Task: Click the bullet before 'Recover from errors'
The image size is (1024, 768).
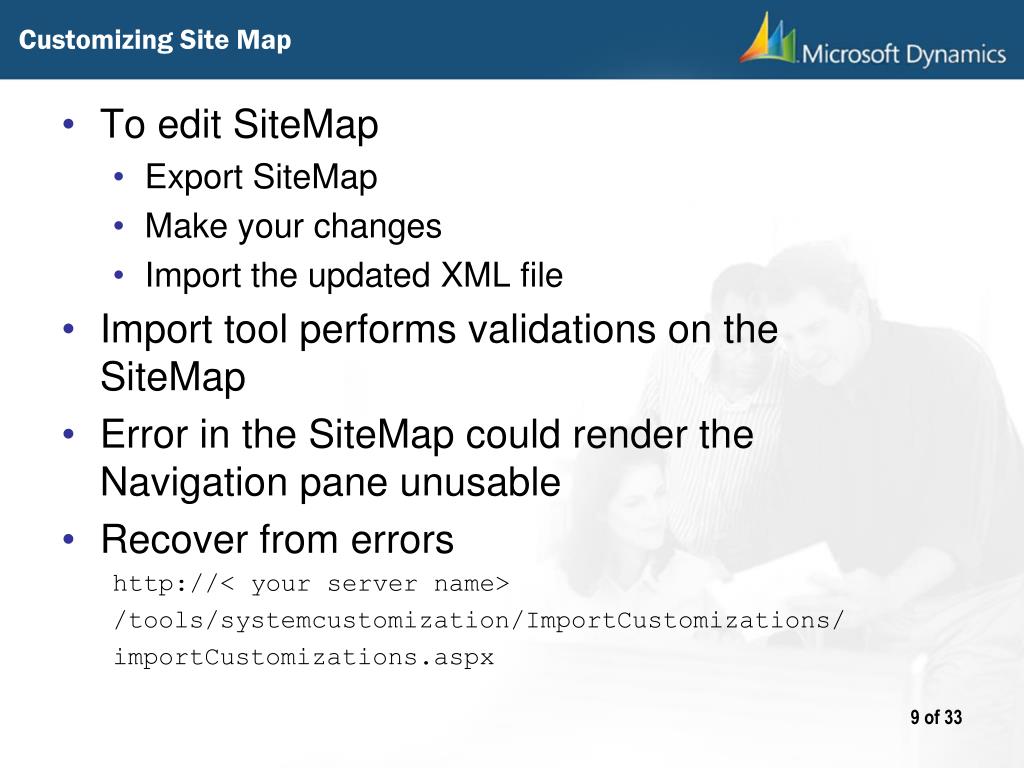Action: click(69, 539)
